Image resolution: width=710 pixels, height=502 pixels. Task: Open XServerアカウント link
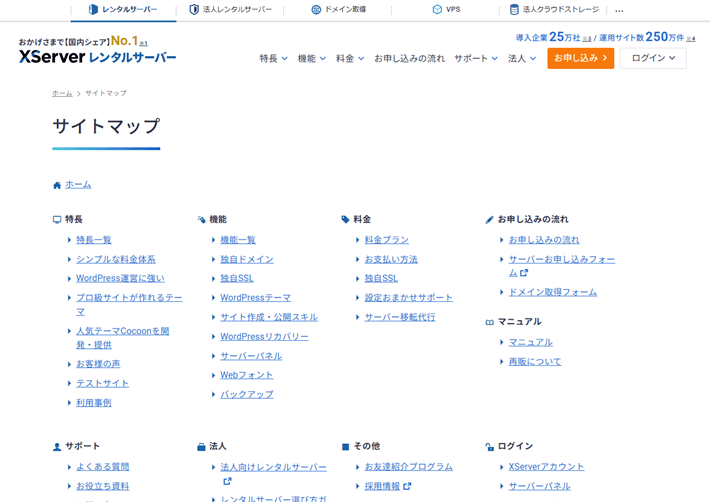point(547,467)
